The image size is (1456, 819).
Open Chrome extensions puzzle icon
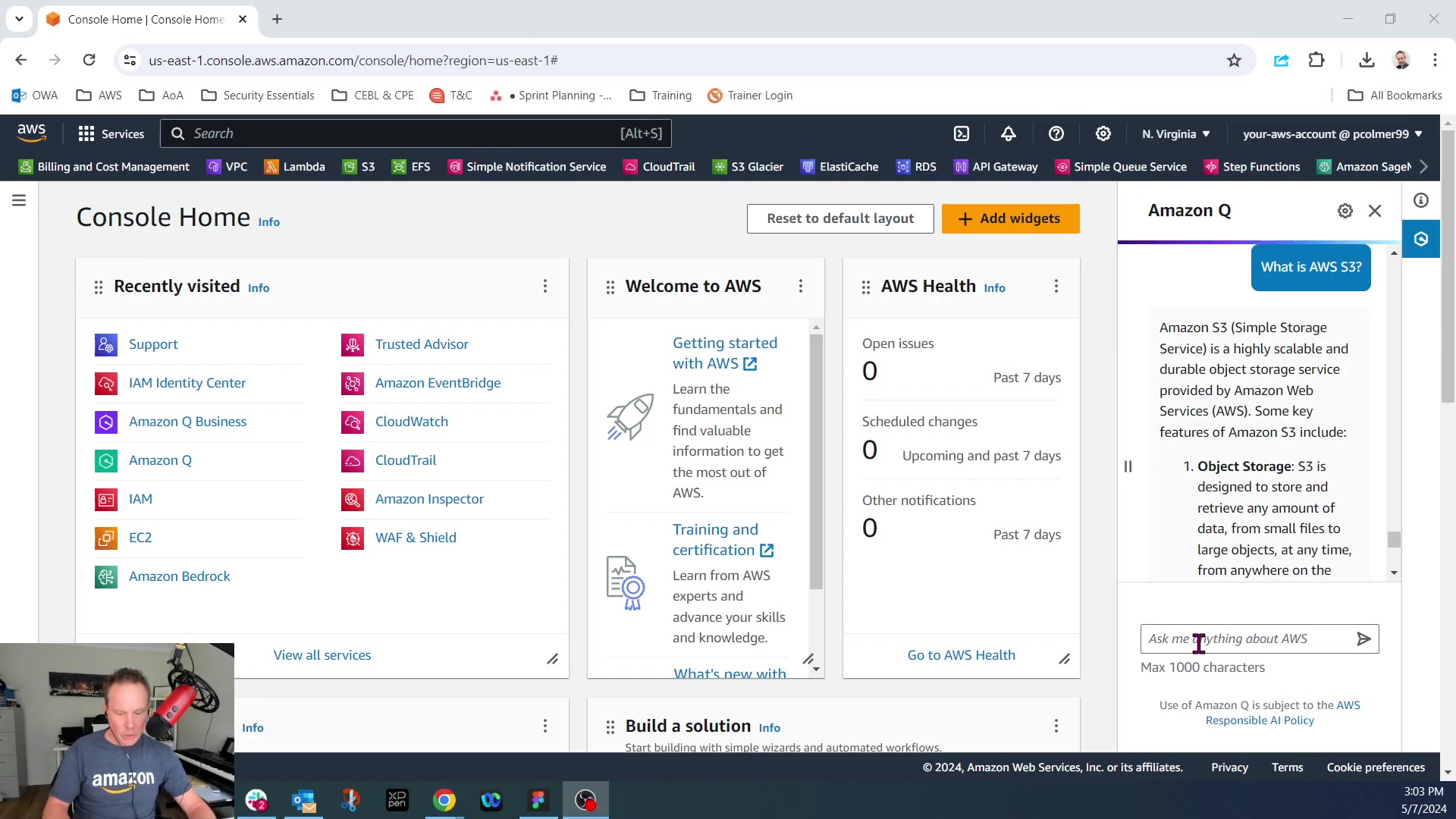tap(1317, 60)
